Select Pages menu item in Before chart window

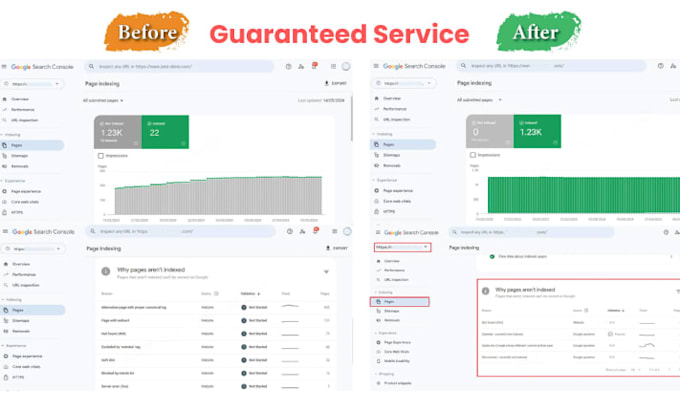pos(33,145)
